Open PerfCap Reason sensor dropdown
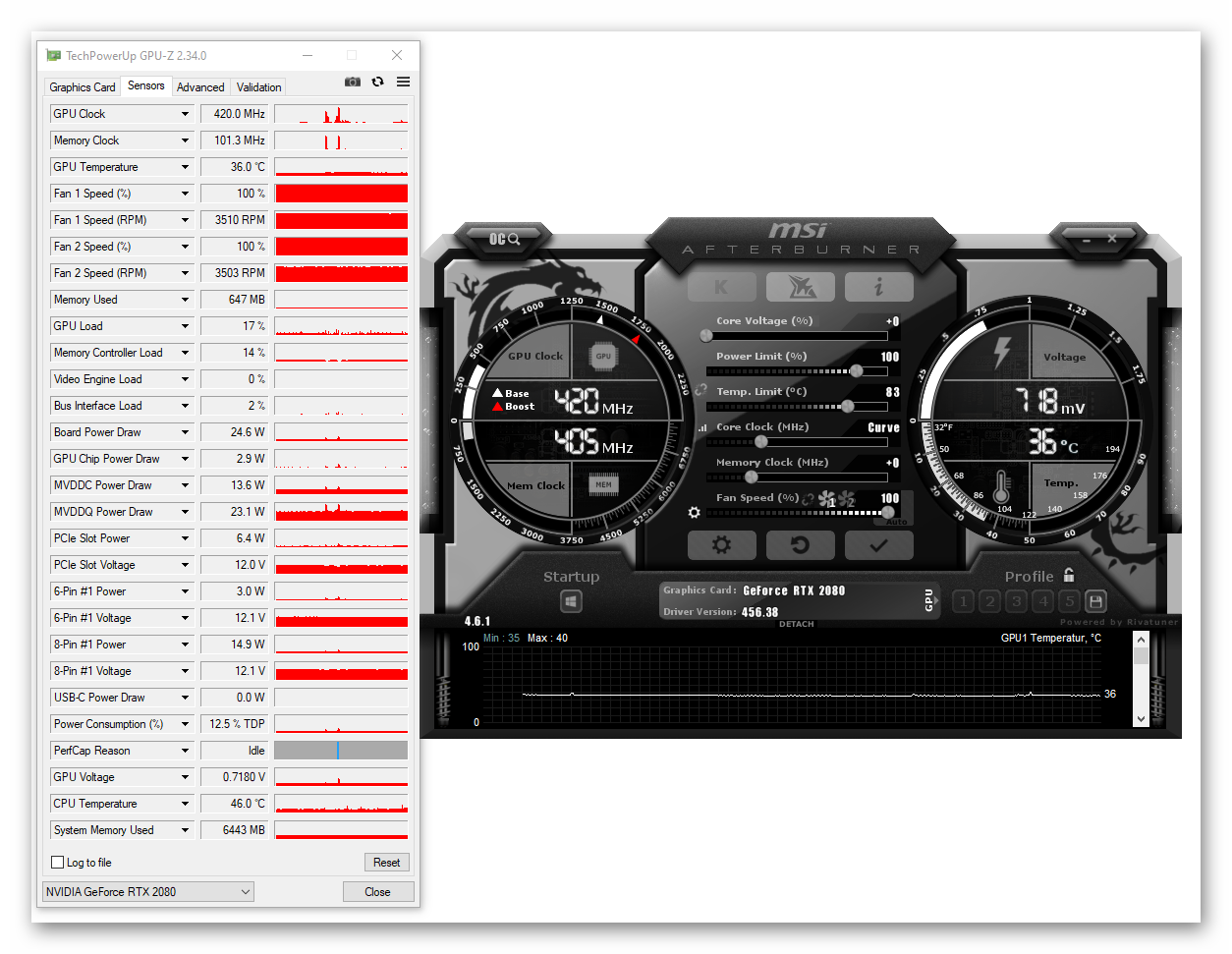Screen dimensions: 1232x954 pos(185,751)
